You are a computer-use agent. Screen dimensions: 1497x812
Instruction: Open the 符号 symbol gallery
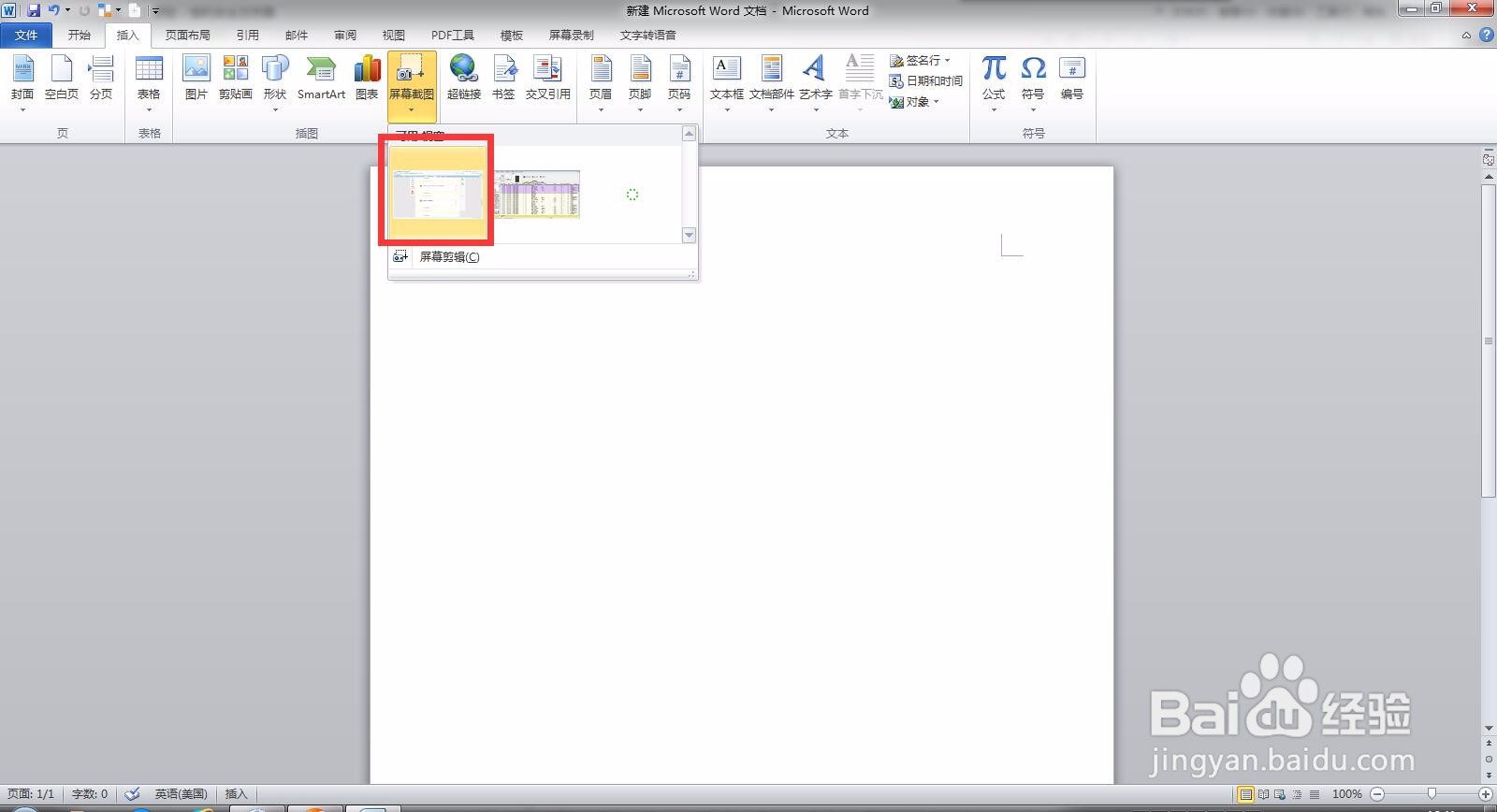tap(1033, 83)
